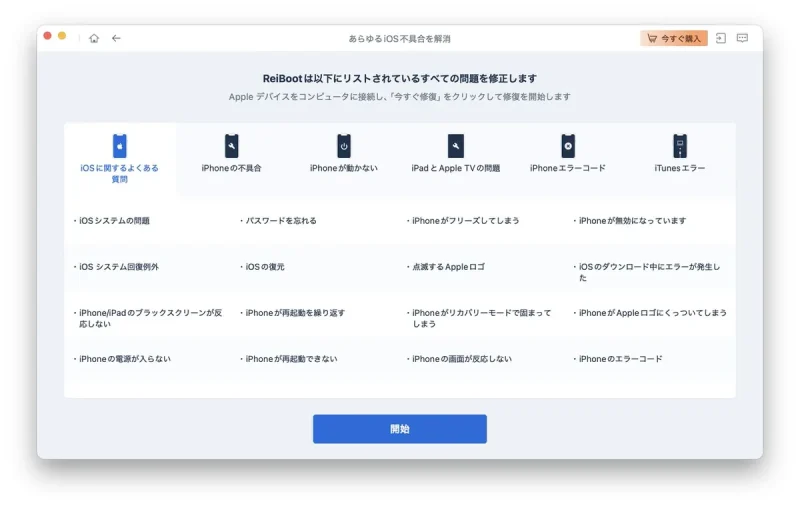Open the login icon beside the purchase button

720,38
